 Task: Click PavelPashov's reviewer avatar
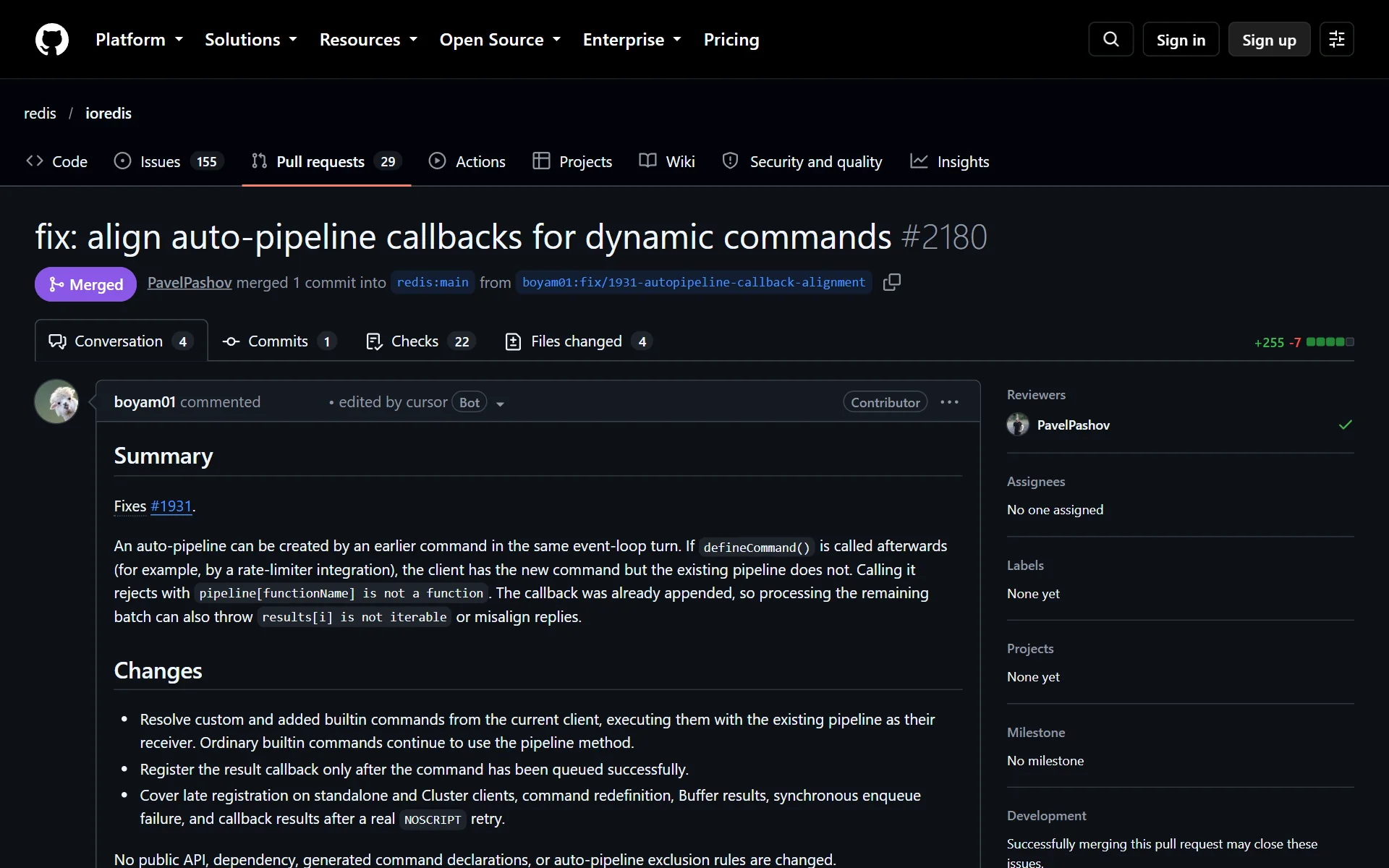pyautogui.click(x=1018, y=425)
